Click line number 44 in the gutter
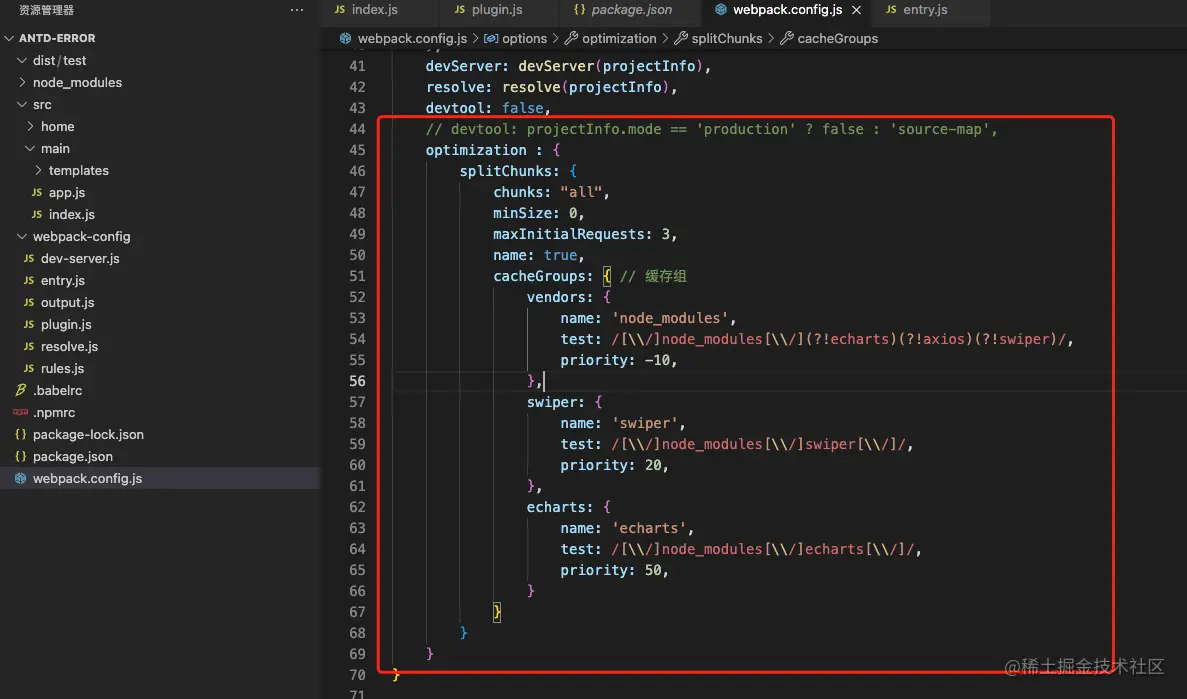Viewport: 1187px width, 699px height. 357,129
